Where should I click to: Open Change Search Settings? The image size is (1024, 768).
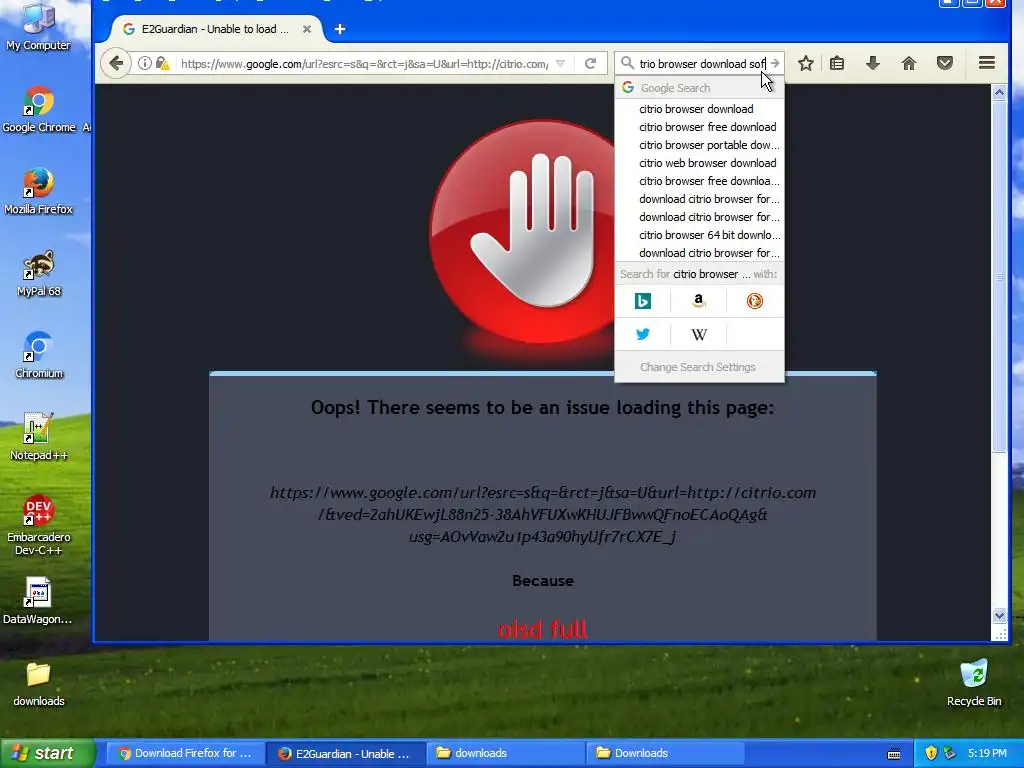pyautogui.click(x=698, y=367)
